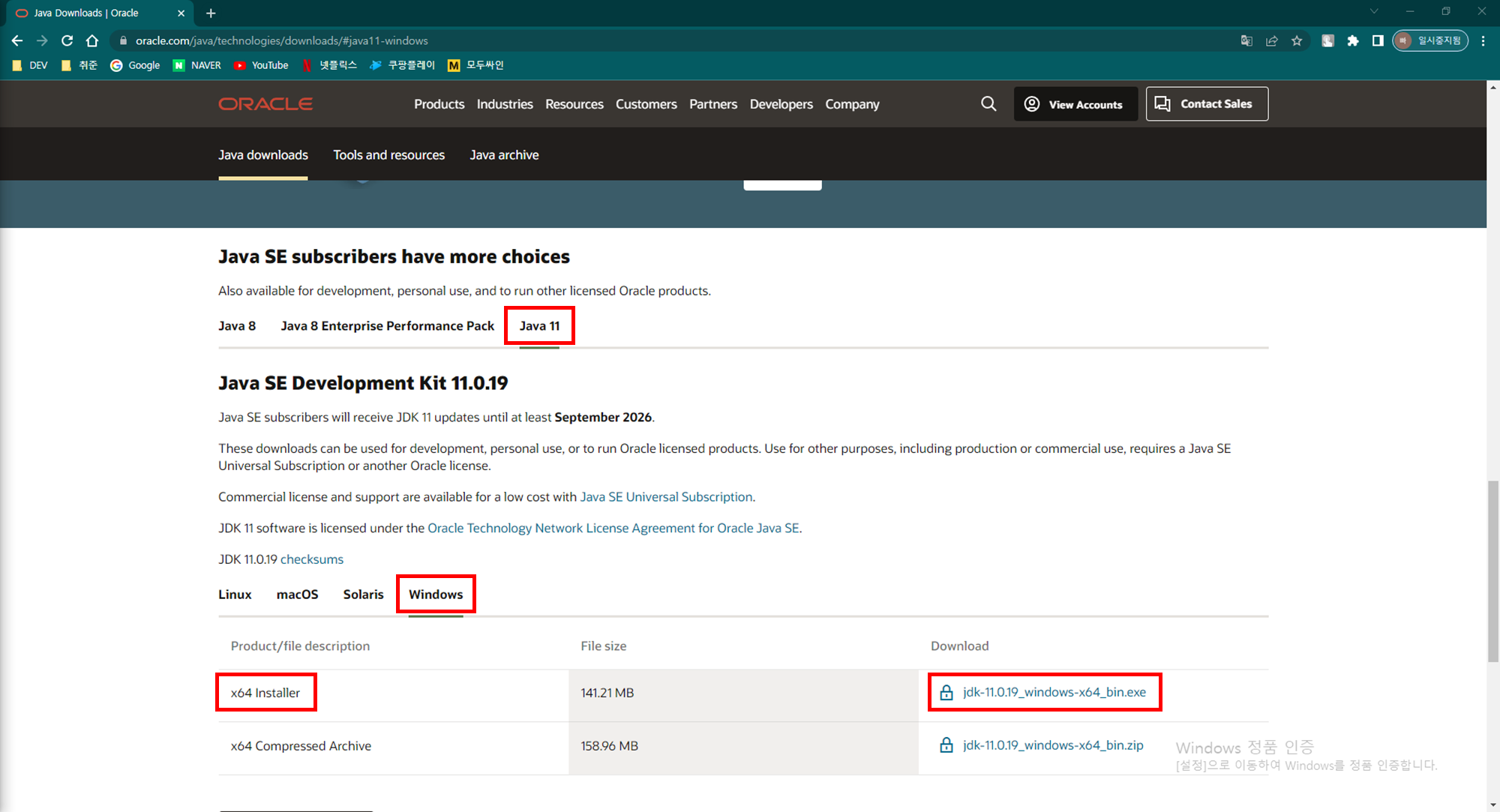This screenshot has height=812, width=1500.
Task: Bookmark this page with the star icon
Action: point(1297,40)
